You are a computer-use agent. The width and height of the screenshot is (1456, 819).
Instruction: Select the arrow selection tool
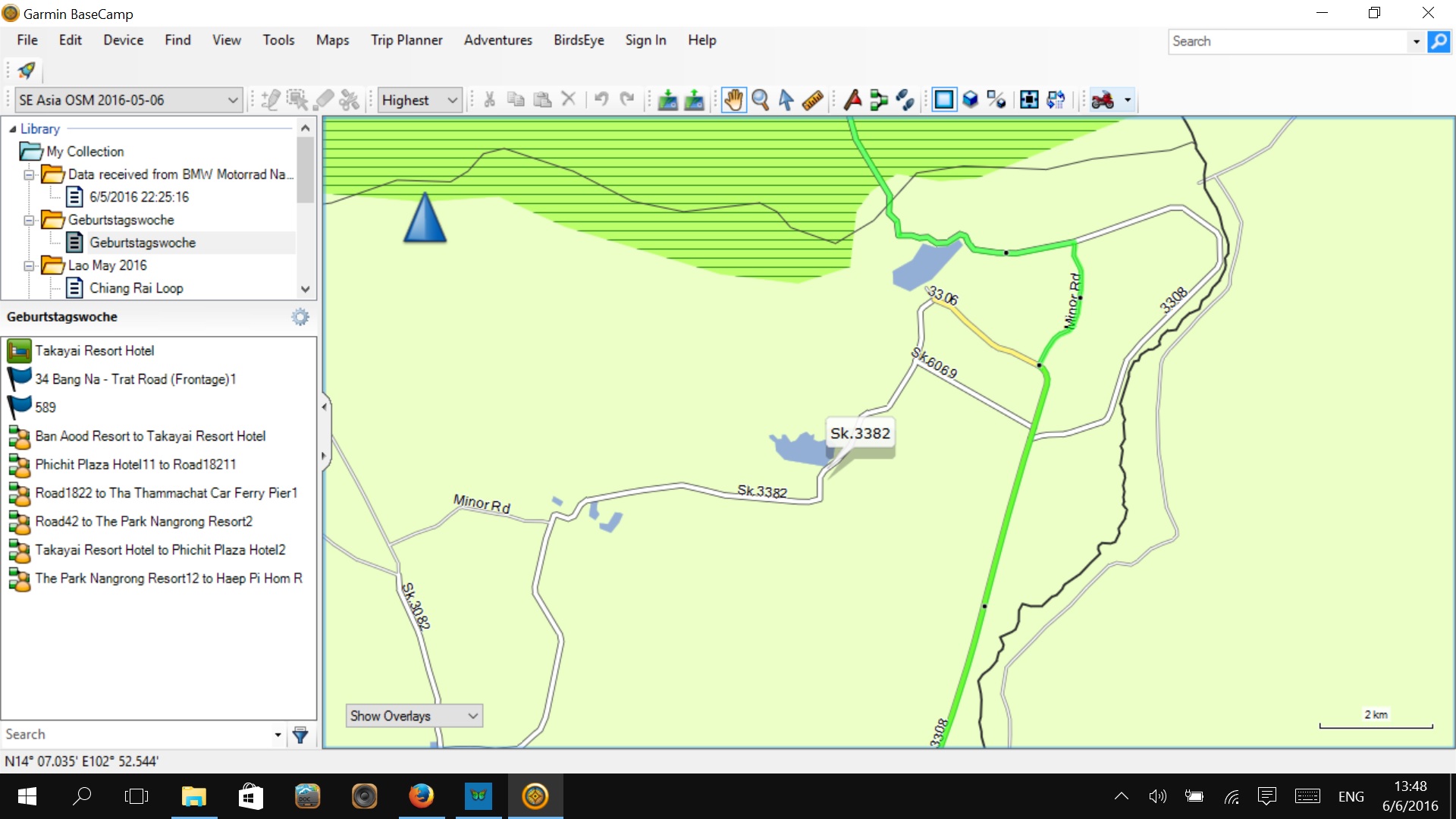786,100
